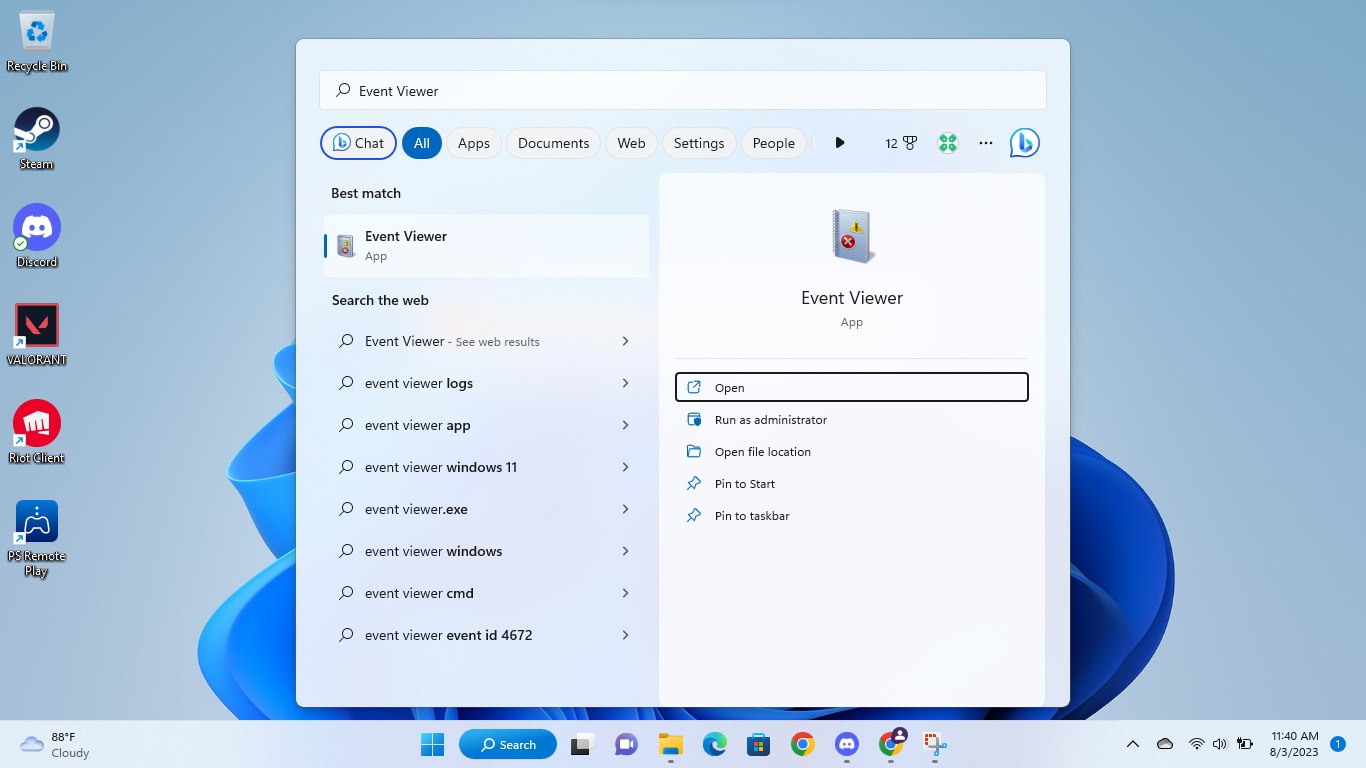This screenshot has height=768, width=1366.
Task: Show hidden icons in system tray
Action: tap(1133, 744)
